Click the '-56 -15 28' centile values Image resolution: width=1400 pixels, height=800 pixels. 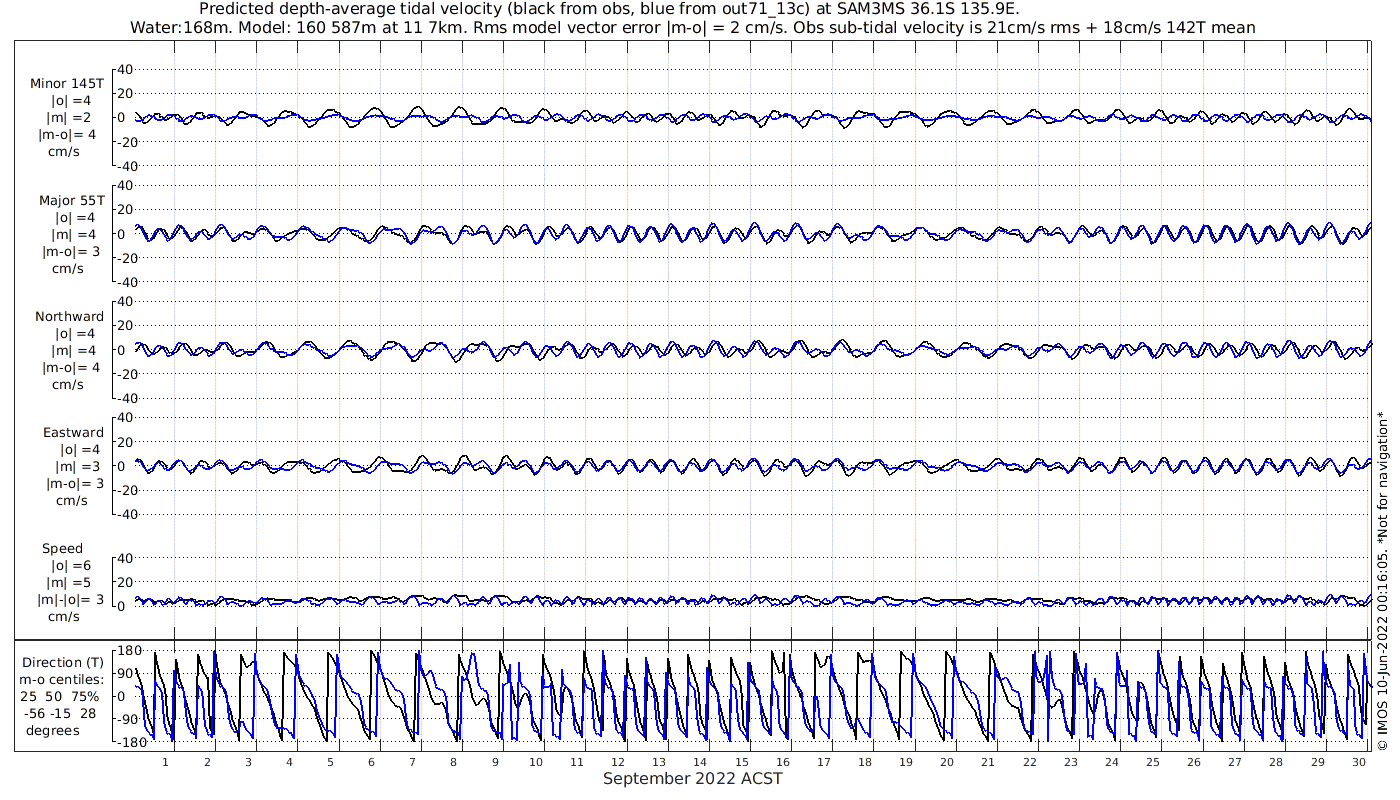point(62,713)
